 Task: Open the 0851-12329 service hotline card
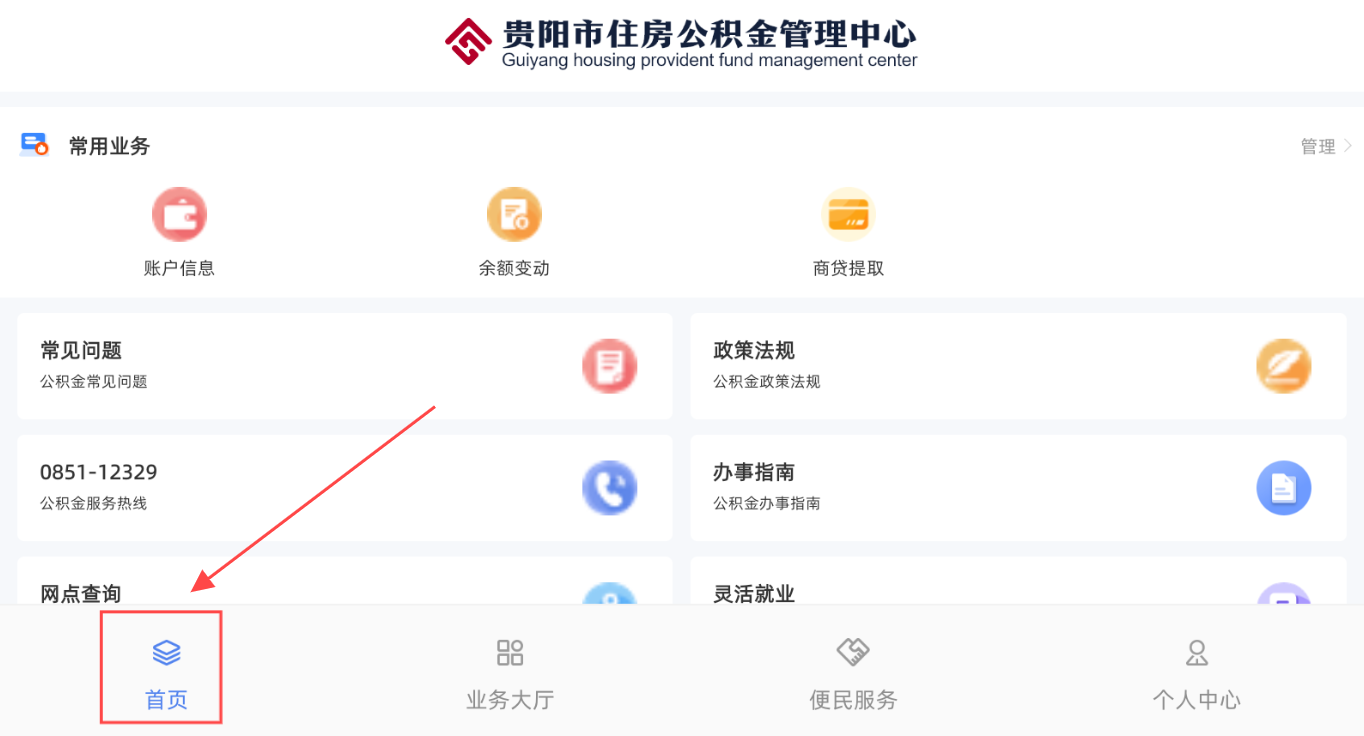(x=345, y=488)
